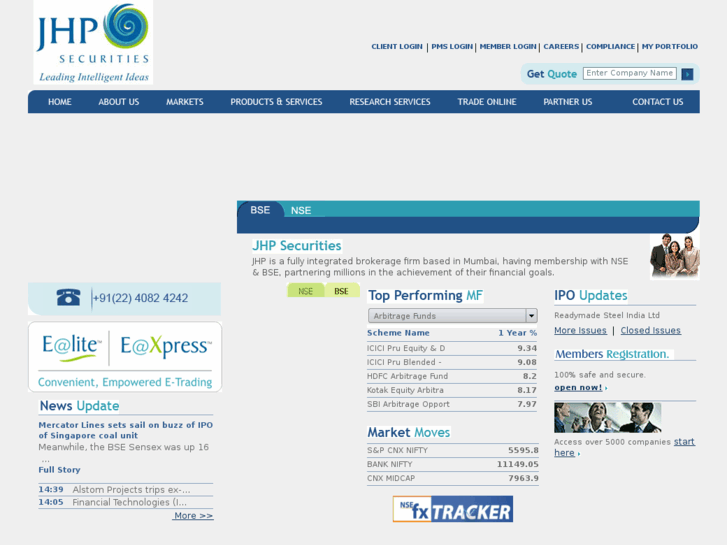The image size is (727, 545).
Task: Click SBI Arbitrage Opport row
Action: (452, 404)
